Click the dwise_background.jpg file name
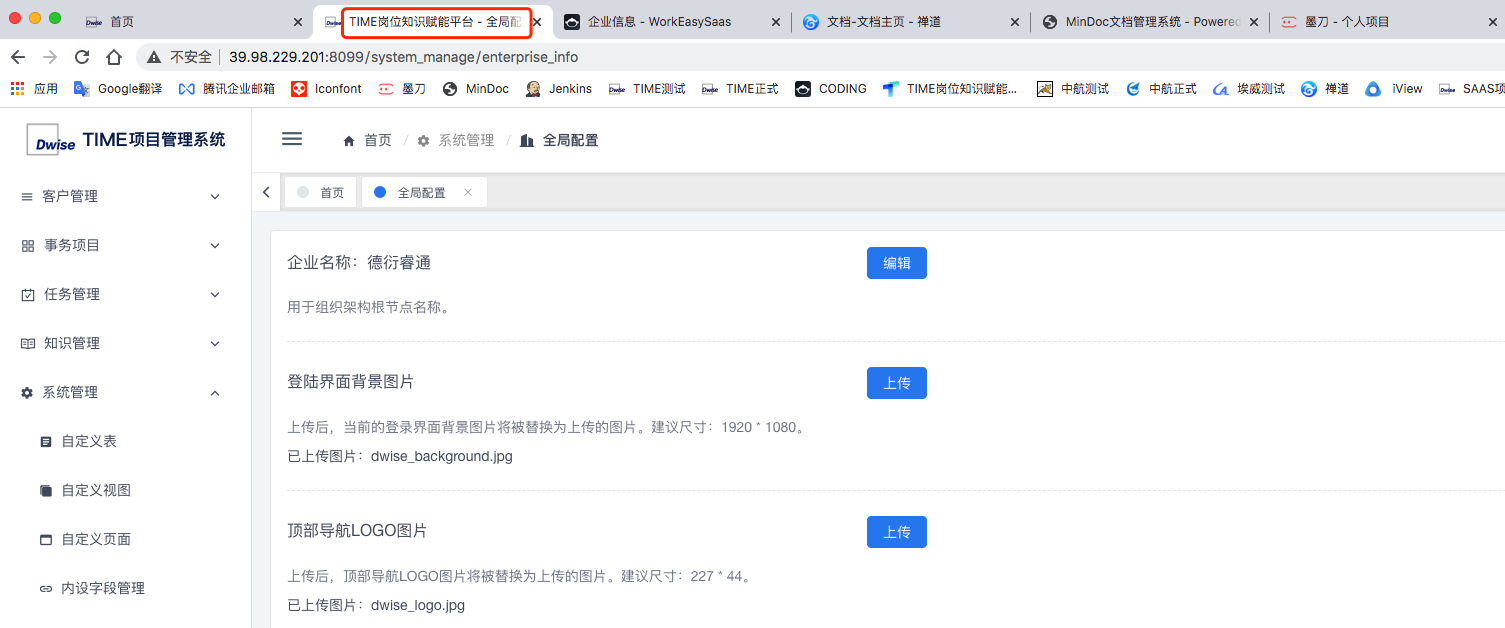Viewport: 1505px width, 628px height. point(442,456)
